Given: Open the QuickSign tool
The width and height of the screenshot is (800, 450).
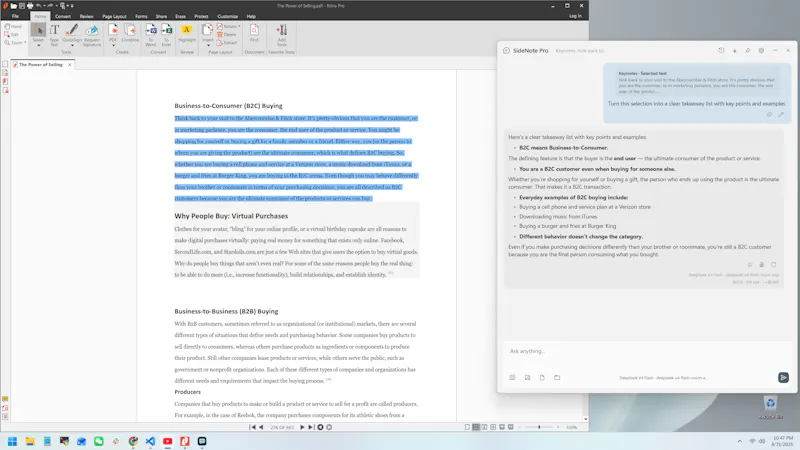Looking at the screenshot, I should 72,33.
